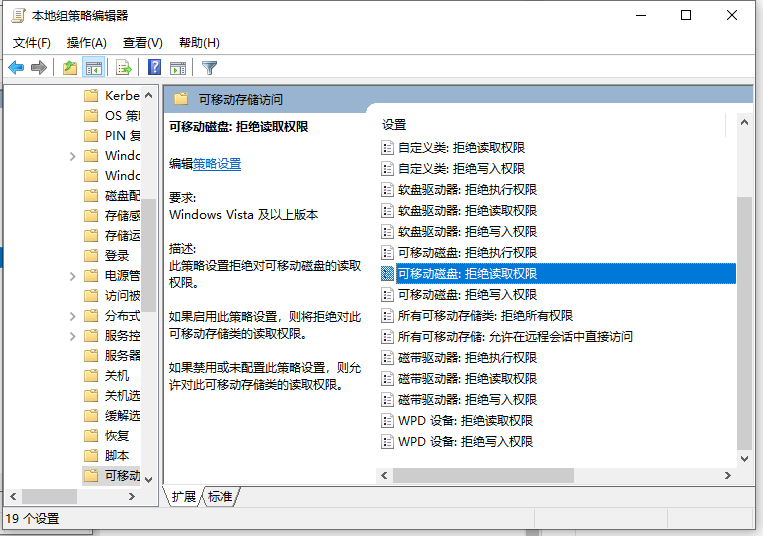This screenshot has height=536, width=763.
Task: Select the 服务器 folder in tree
Action: click(x=111, y=356)
